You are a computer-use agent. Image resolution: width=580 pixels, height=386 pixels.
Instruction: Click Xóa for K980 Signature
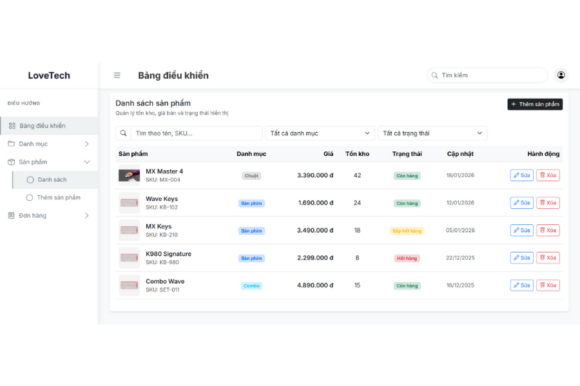point(548,258)
